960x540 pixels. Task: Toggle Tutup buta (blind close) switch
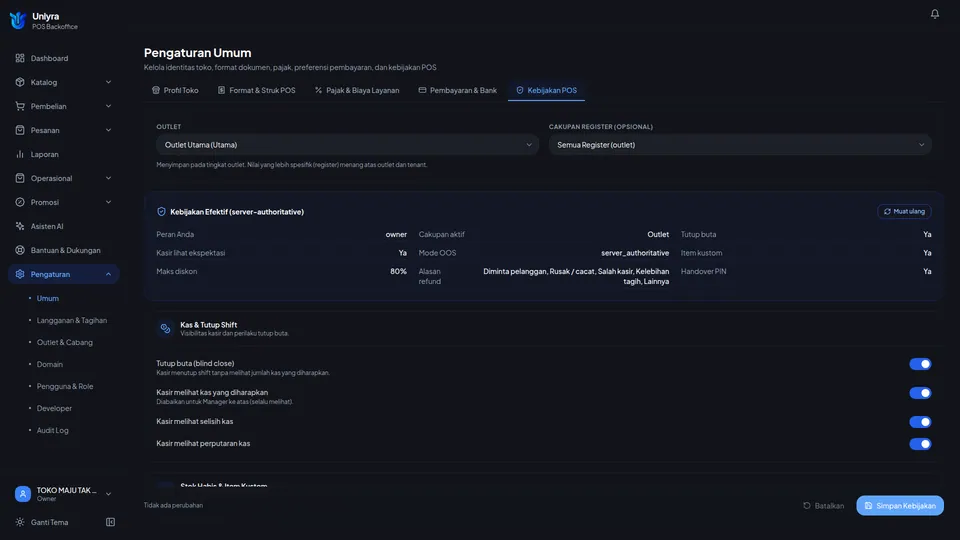coord(920,364)
